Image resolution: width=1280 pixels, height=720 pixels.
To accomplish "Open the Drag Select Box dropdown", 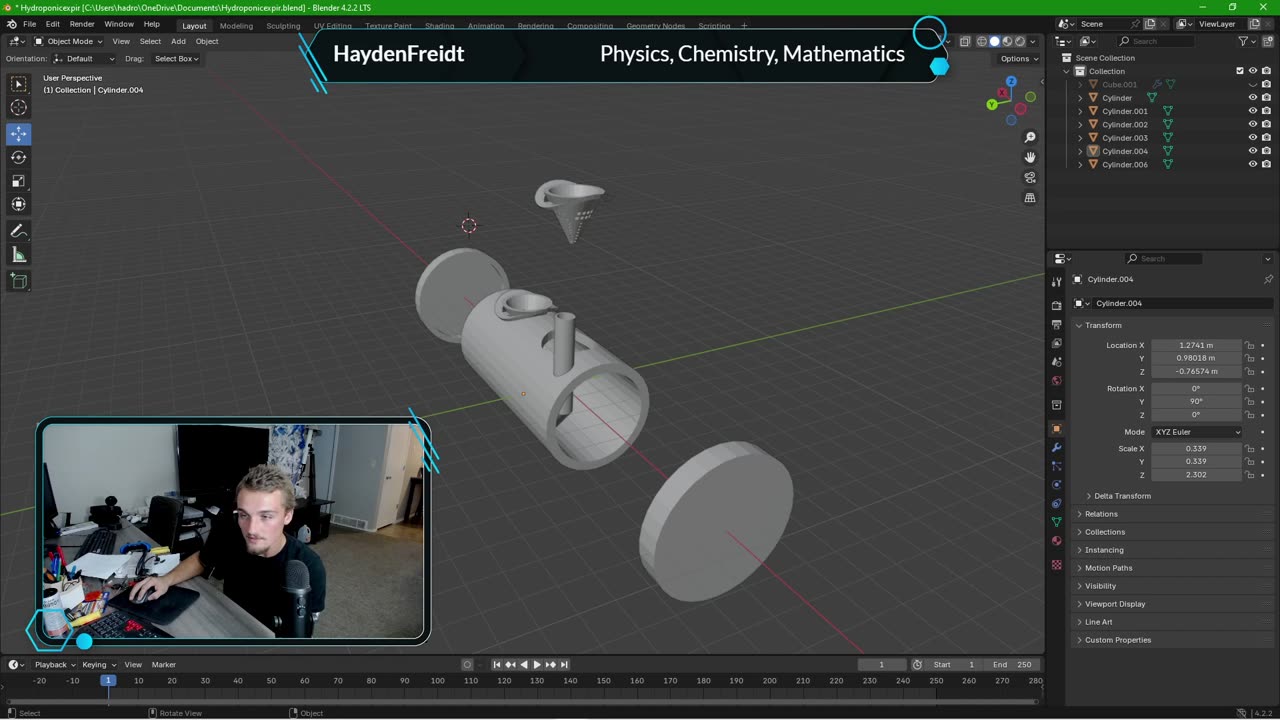I will (x=176, y=59).
